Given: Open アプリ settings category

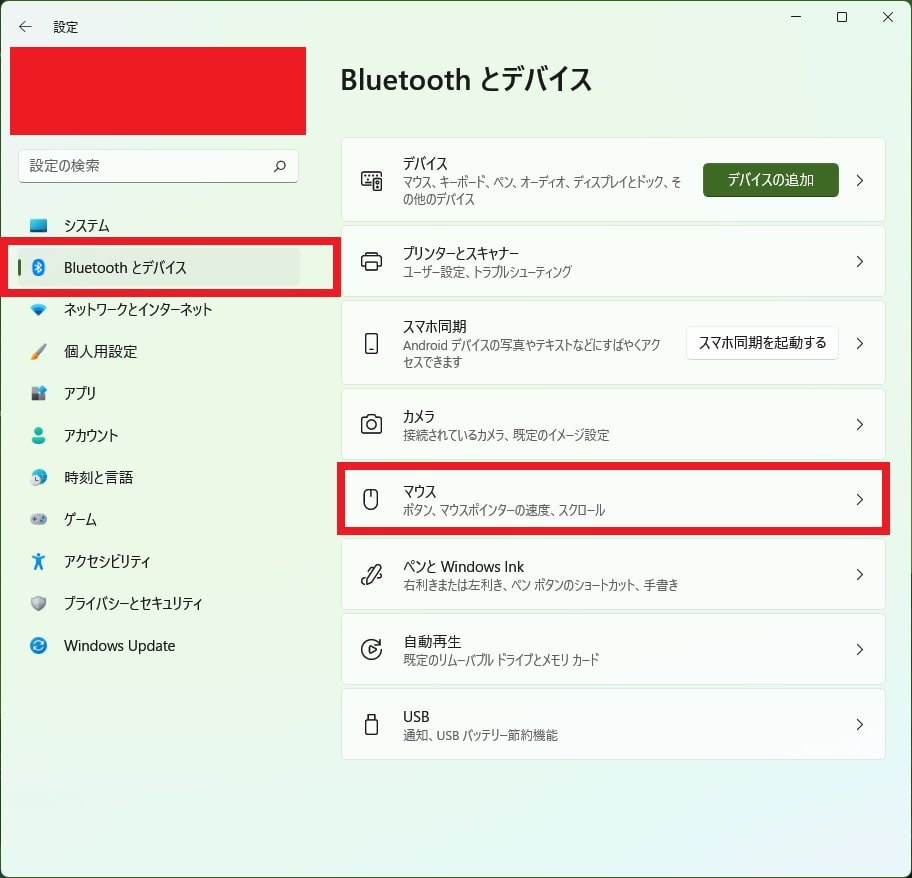Looking at the screenshot, I should (x=159, y=393).
